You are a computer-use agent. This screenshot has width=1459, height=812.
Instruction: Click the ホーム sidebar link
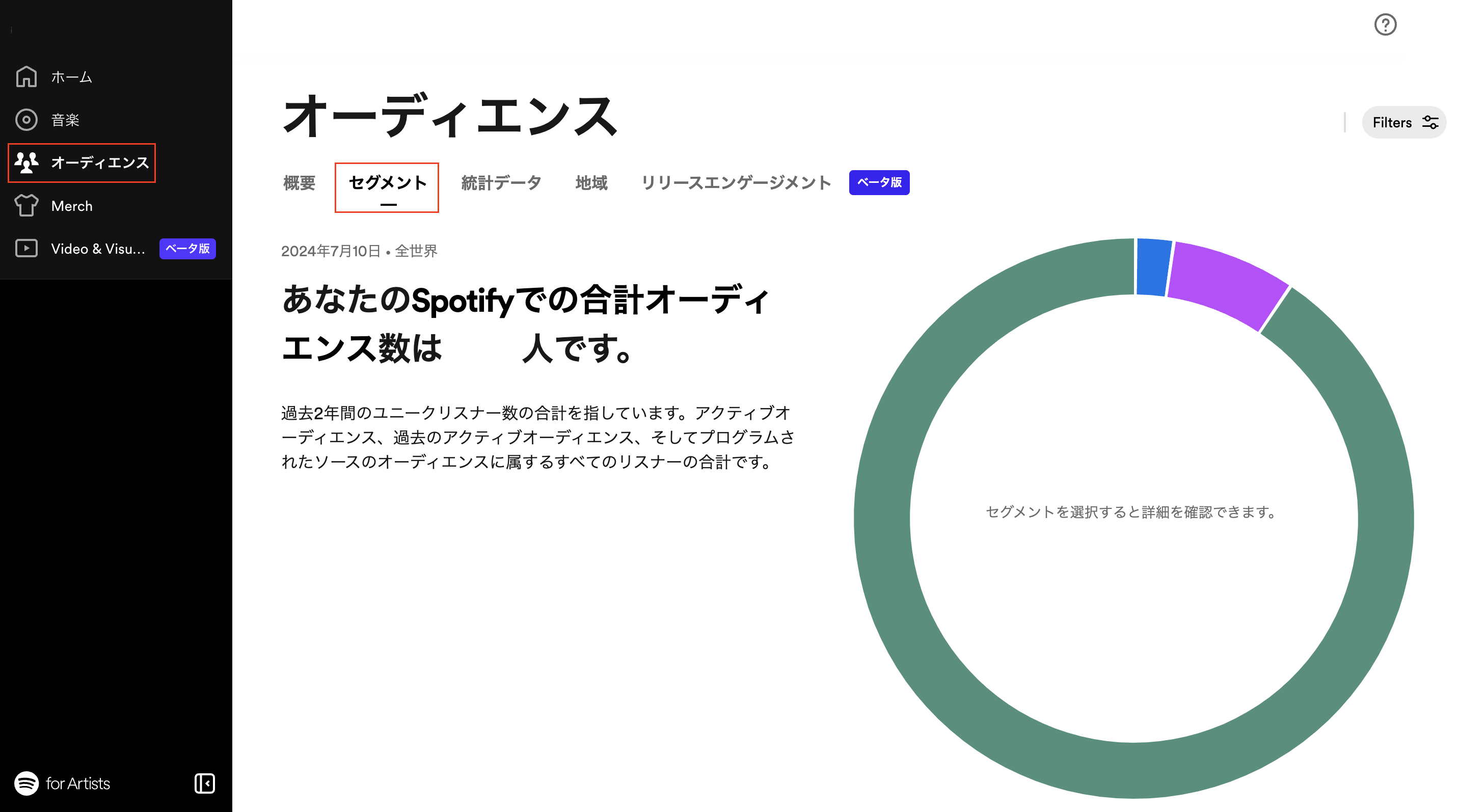tap(72, 77)
